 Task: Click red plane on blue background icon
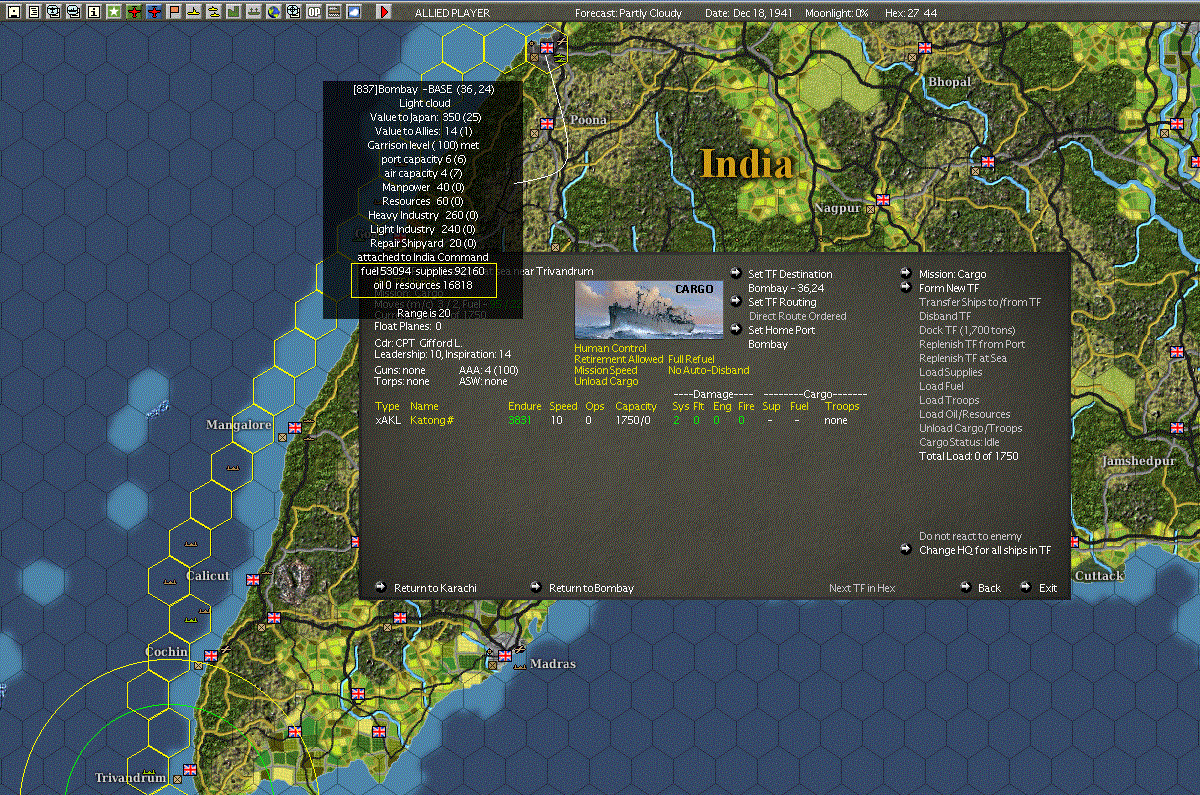pos(154,12)
